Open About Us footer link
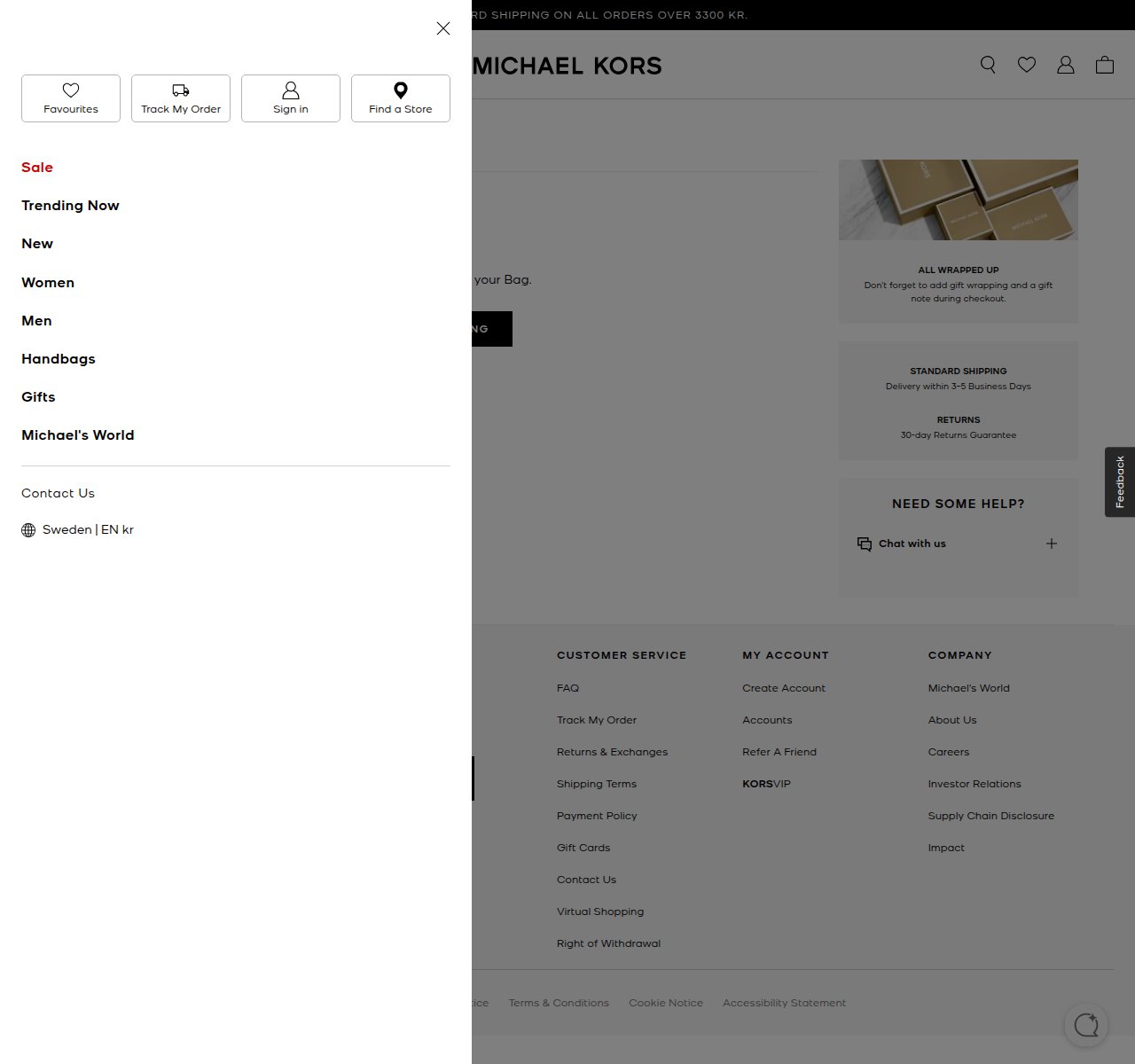 (952, 720)
